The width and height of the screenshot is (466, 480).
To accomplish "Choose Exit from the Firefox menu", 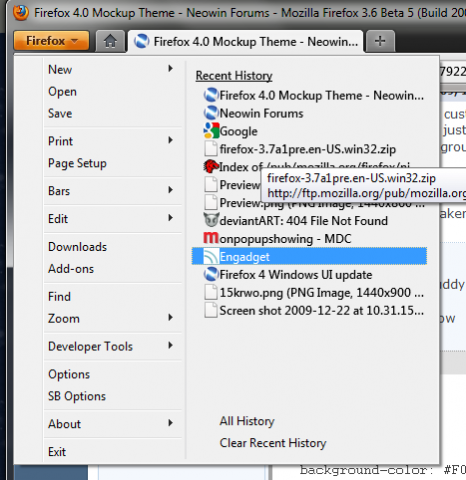I will click(x=57, y=452).
